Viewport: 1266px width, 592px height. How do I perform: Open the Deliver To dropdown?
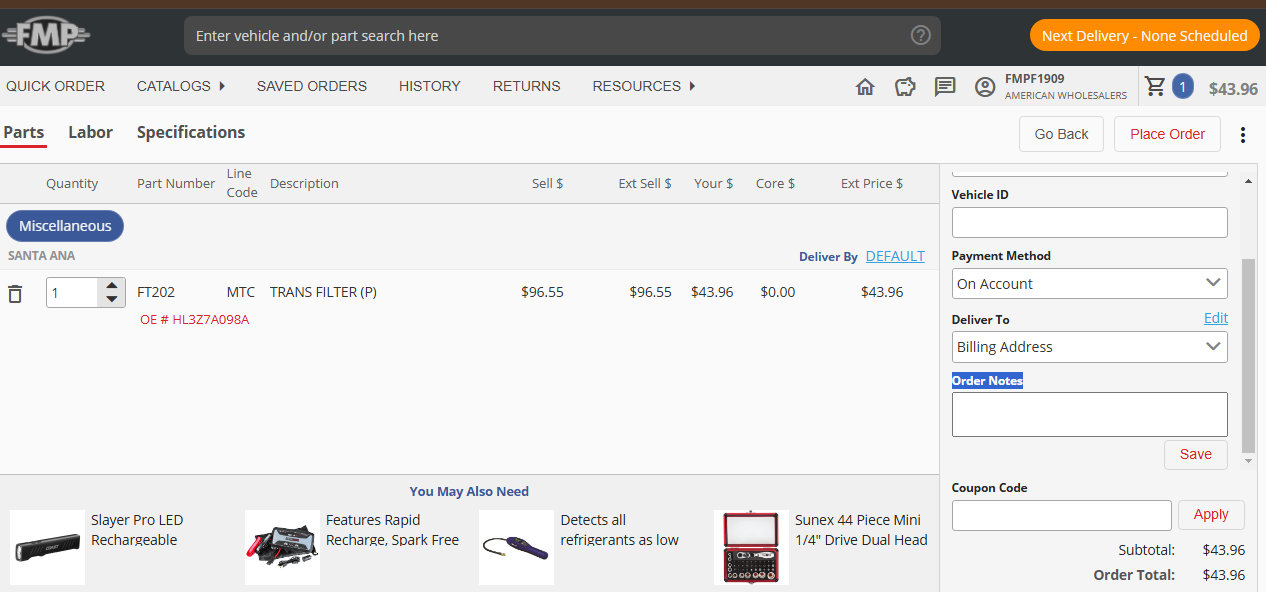[x=1090, y=347]
